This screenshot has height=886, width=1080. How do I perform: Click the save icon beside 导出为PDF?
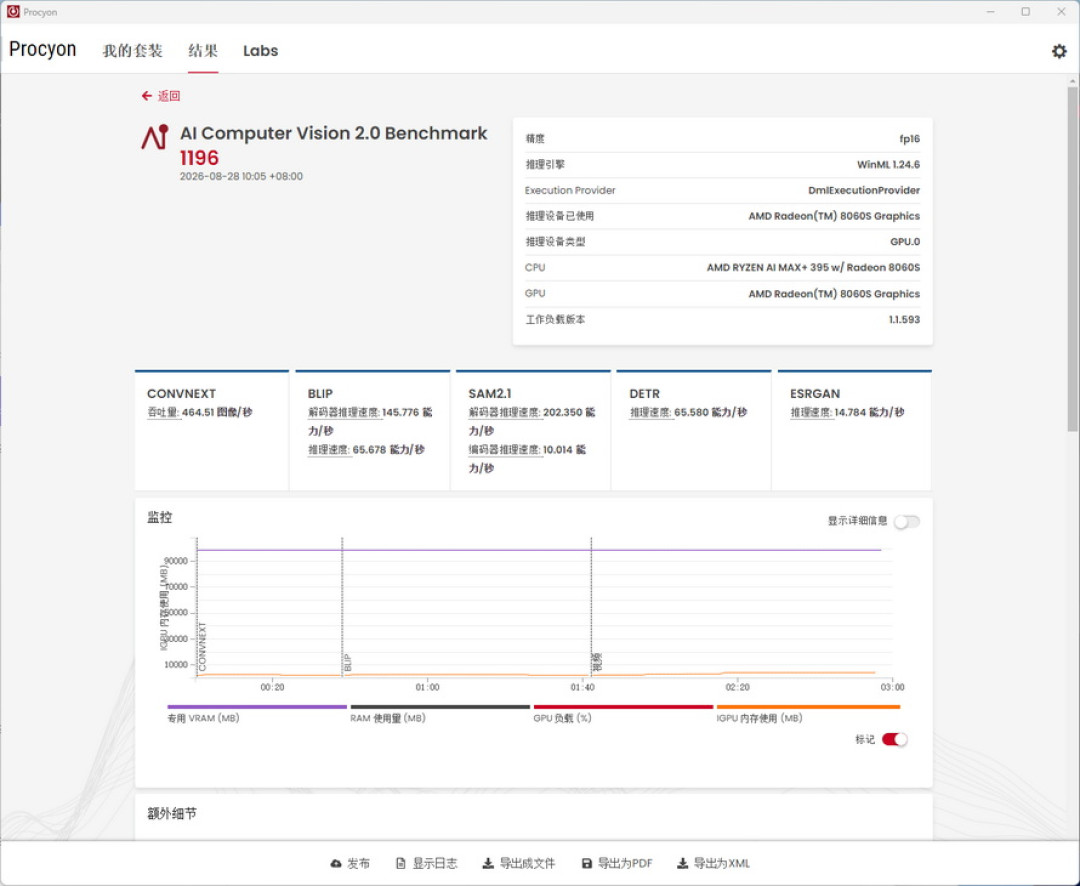(x=587, y=863)
